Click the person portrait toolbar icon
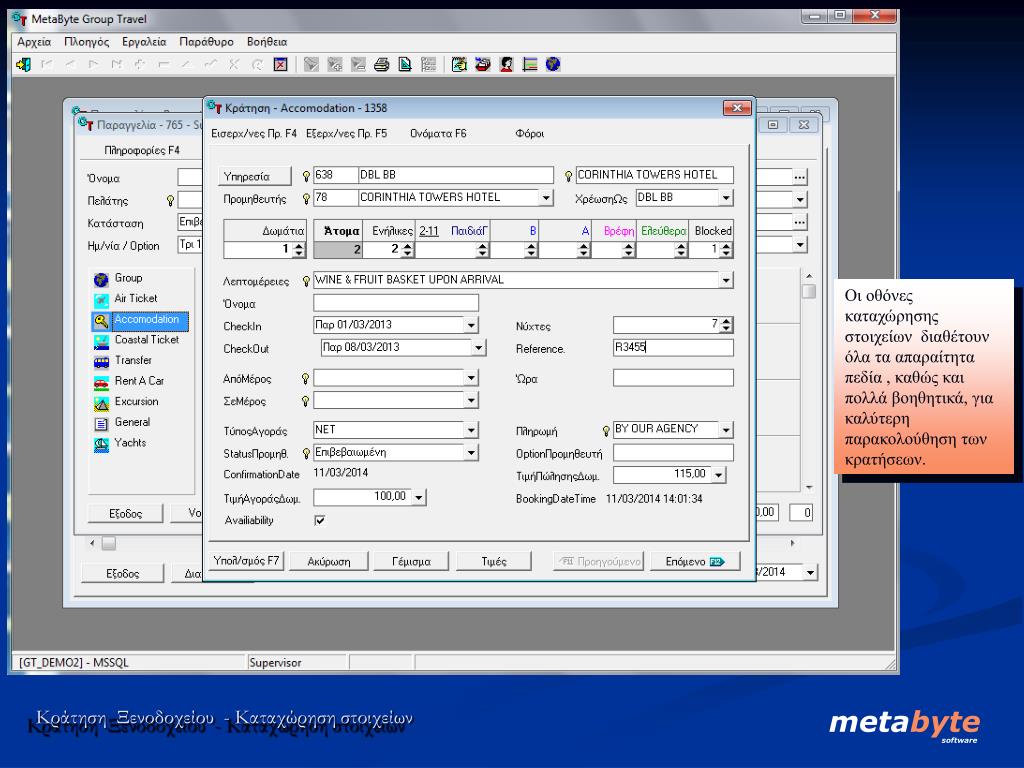Screen dimensions: 1024x768 [x=506, y=65]
